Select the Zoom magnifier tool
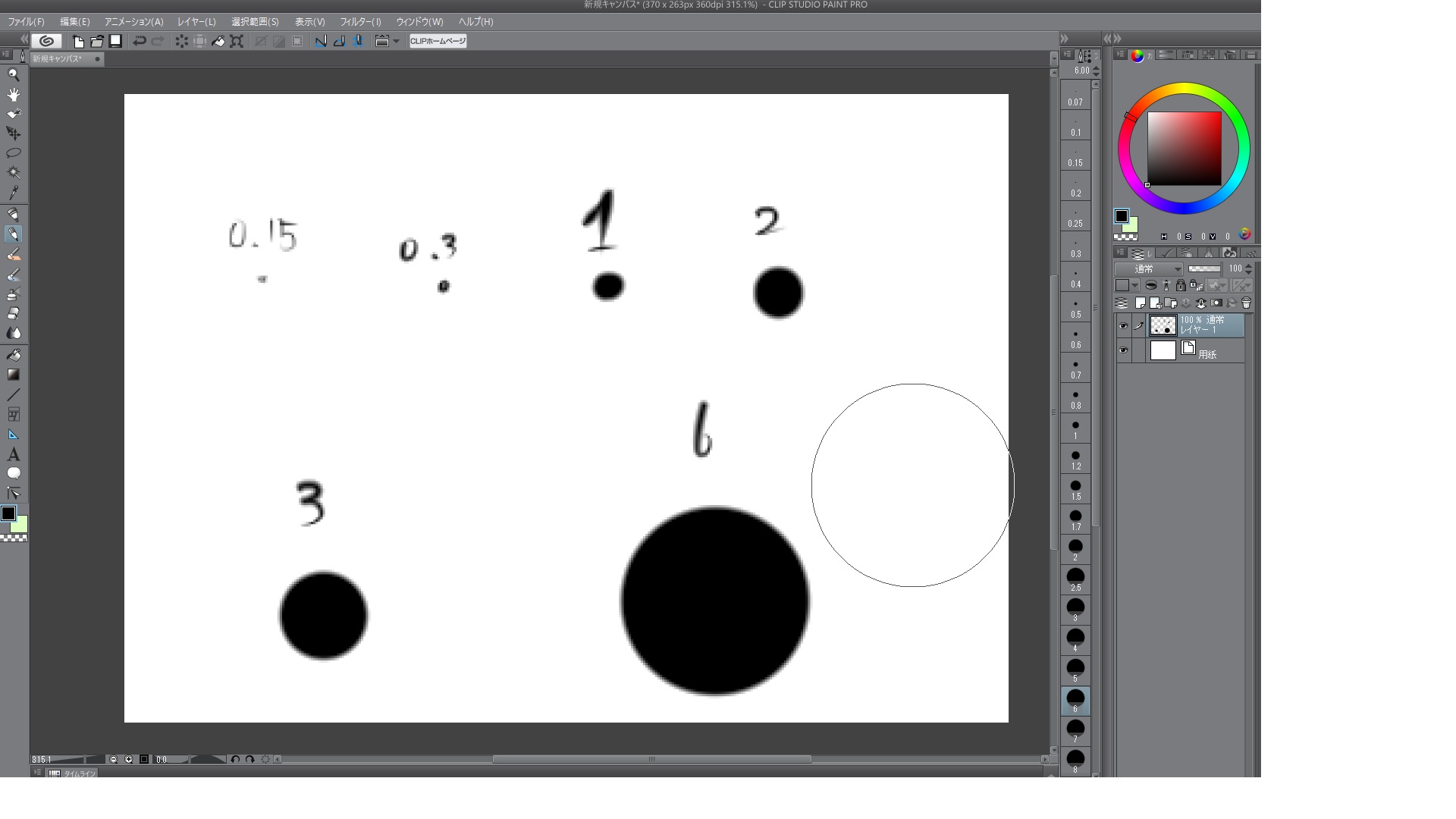The width and height of the screenshot is (1456, 819). pyautogui.click(x=14, y=74)
